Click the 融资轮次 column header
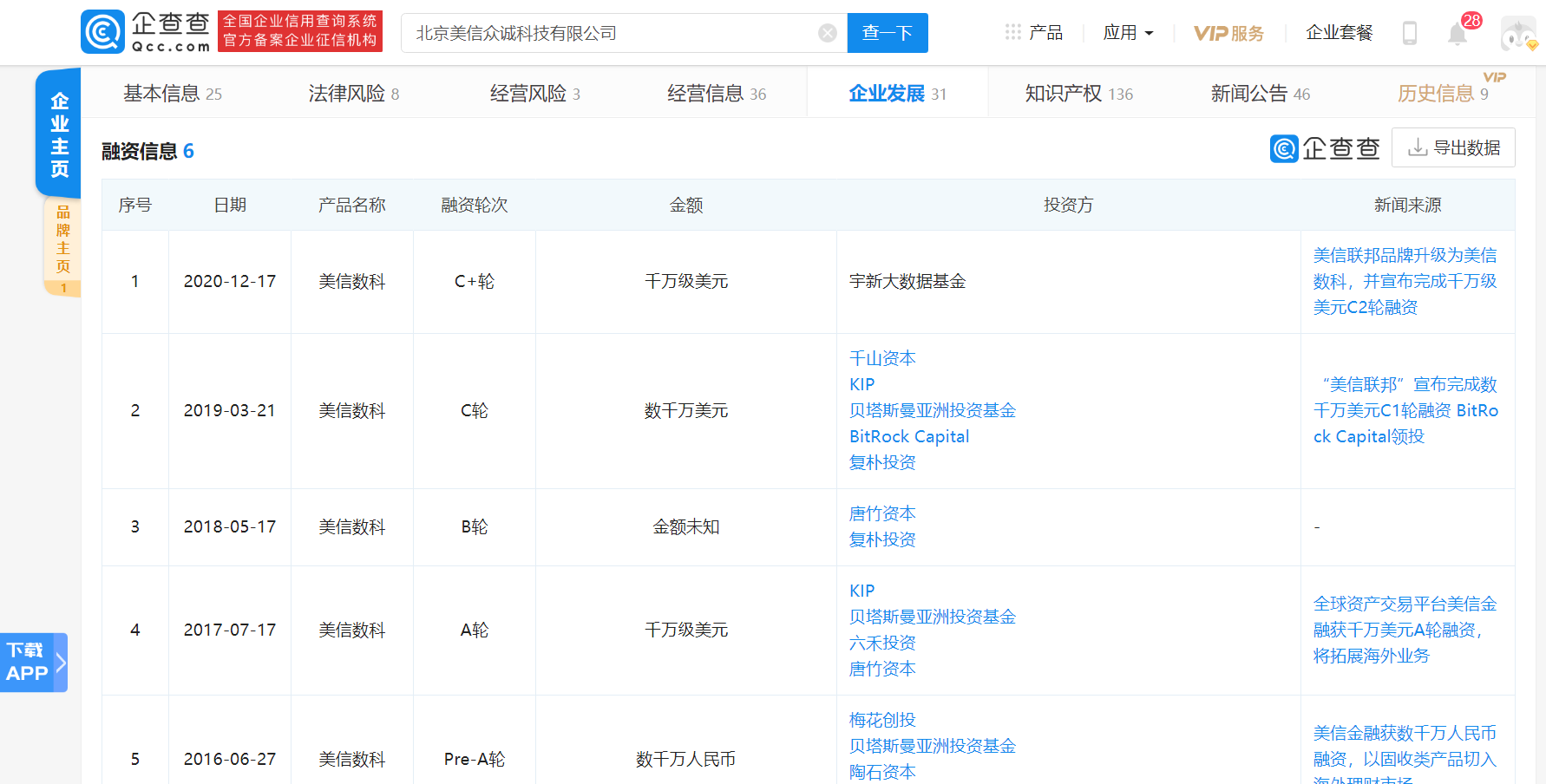This screenshot has width=1546, height=784. pos(475,205)
